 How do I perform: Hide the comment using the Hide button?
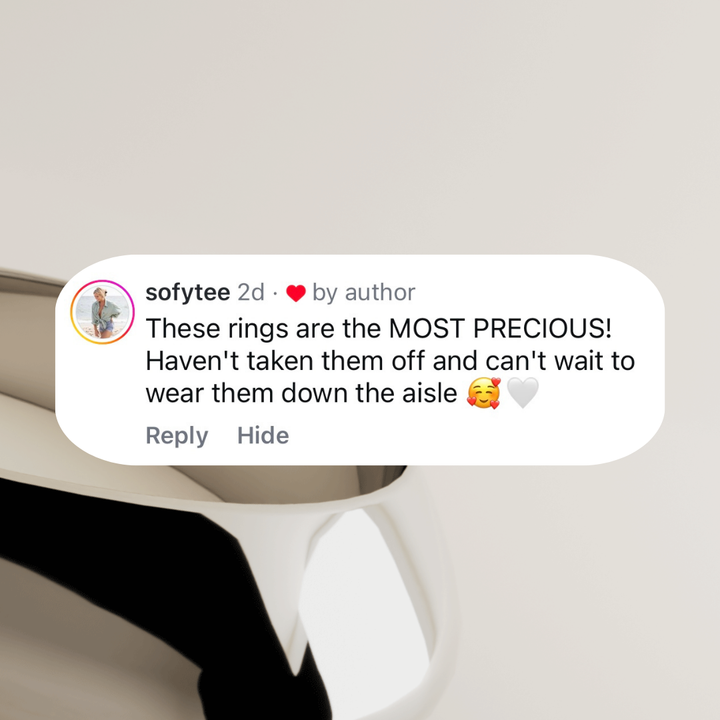(263, 435)
